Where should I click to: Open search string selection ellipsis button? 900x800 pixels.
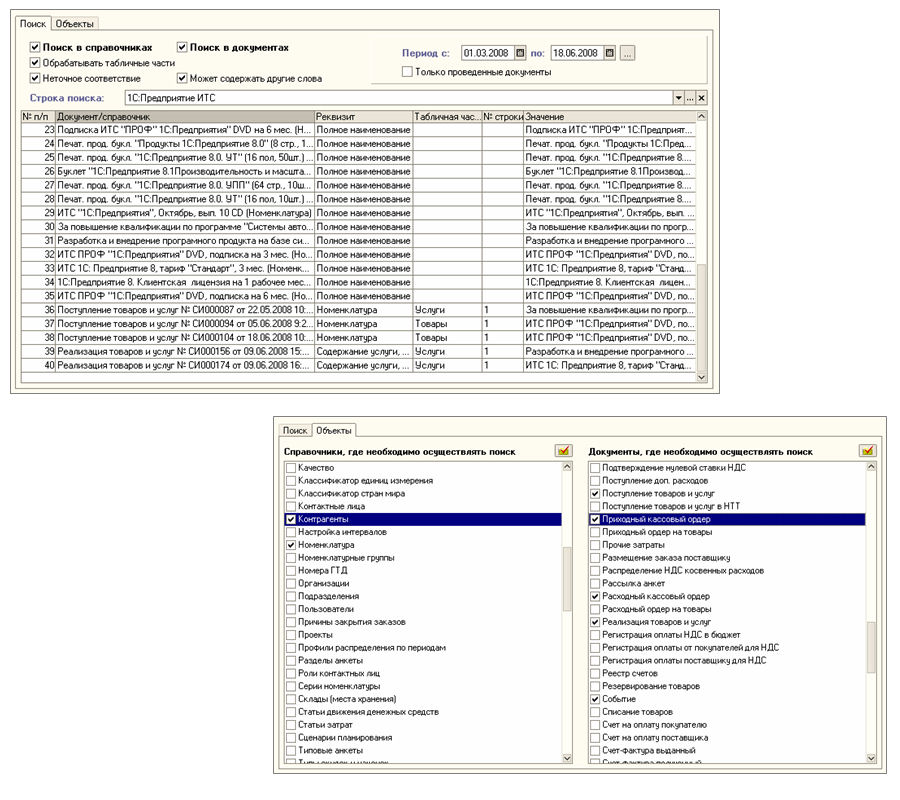(x=690, y=98)
